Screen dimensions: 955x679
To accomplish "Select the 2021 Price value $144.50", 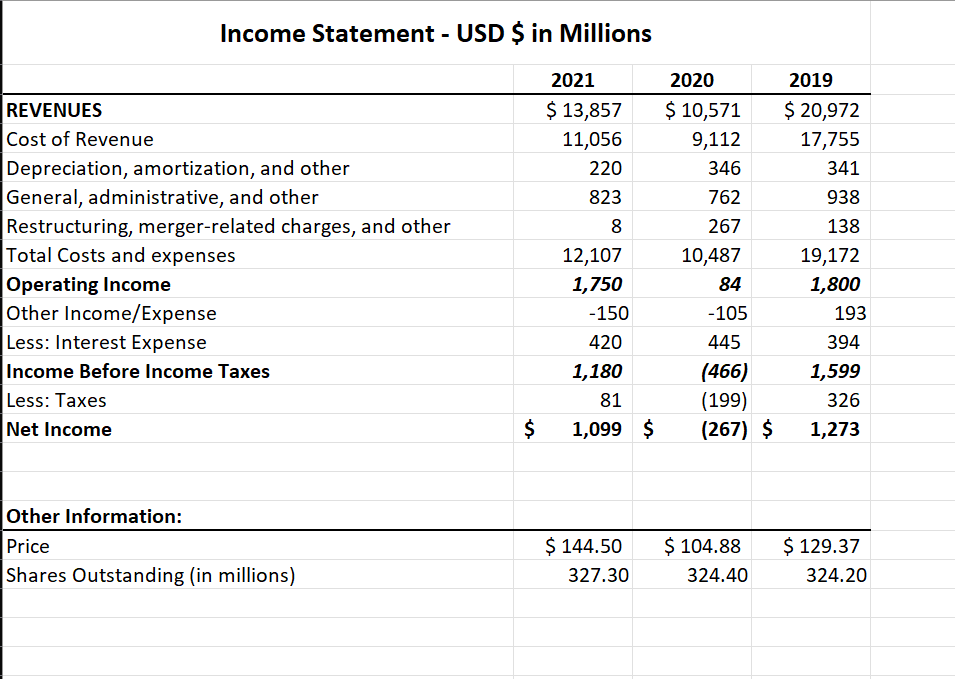I will click(x=585, y=546).
